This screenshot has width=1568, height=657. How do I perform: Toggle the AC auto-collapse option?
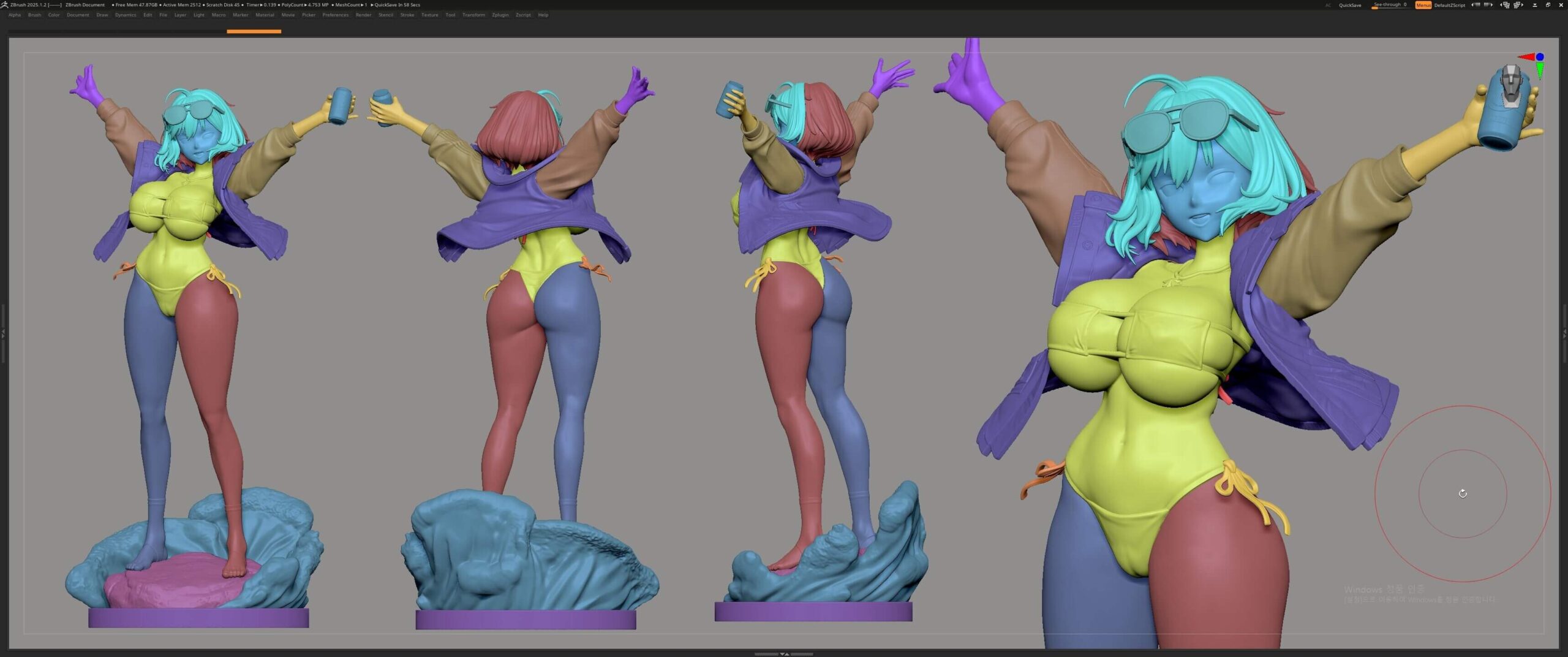click(1328, 5)
